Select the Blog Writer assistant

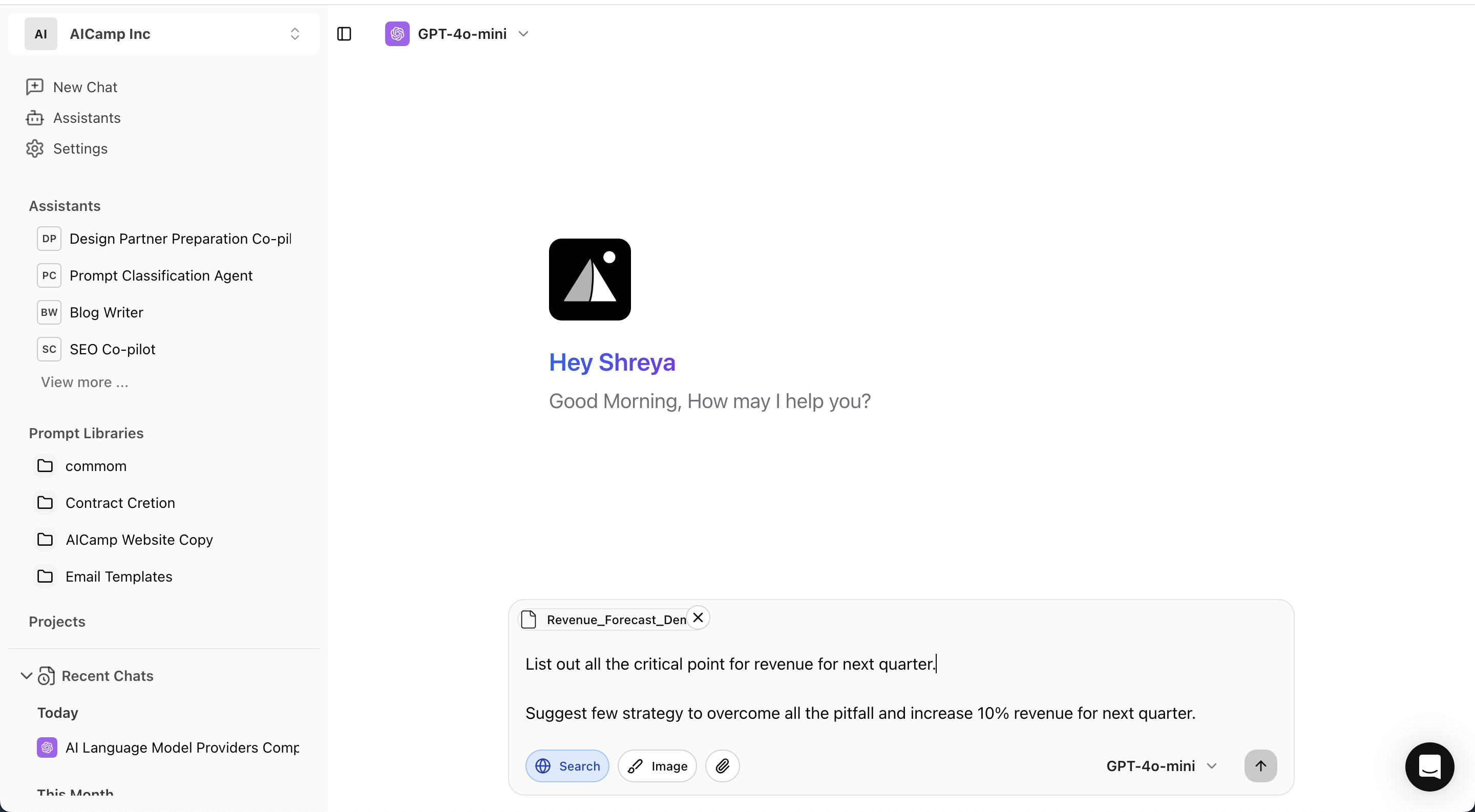tap(107, 312)
